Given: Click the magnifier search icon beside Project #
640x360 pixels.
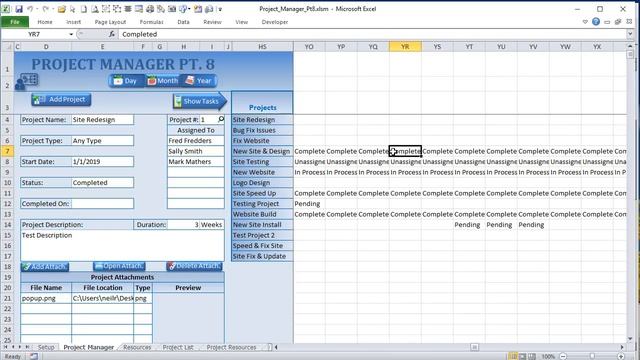Looking at the screenshot, I should click(221, 119).
